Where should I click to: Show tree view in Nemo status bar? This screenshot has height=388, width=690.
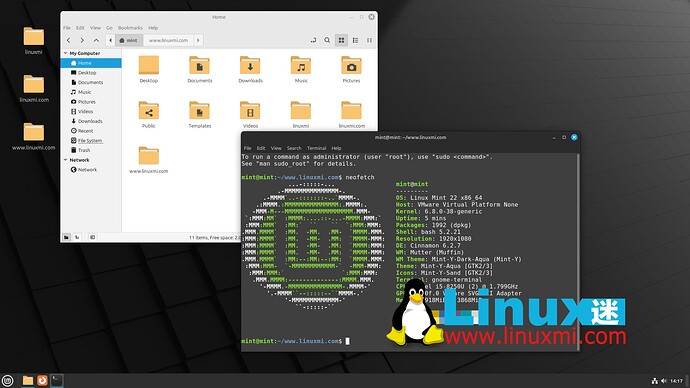pos(77,237)
